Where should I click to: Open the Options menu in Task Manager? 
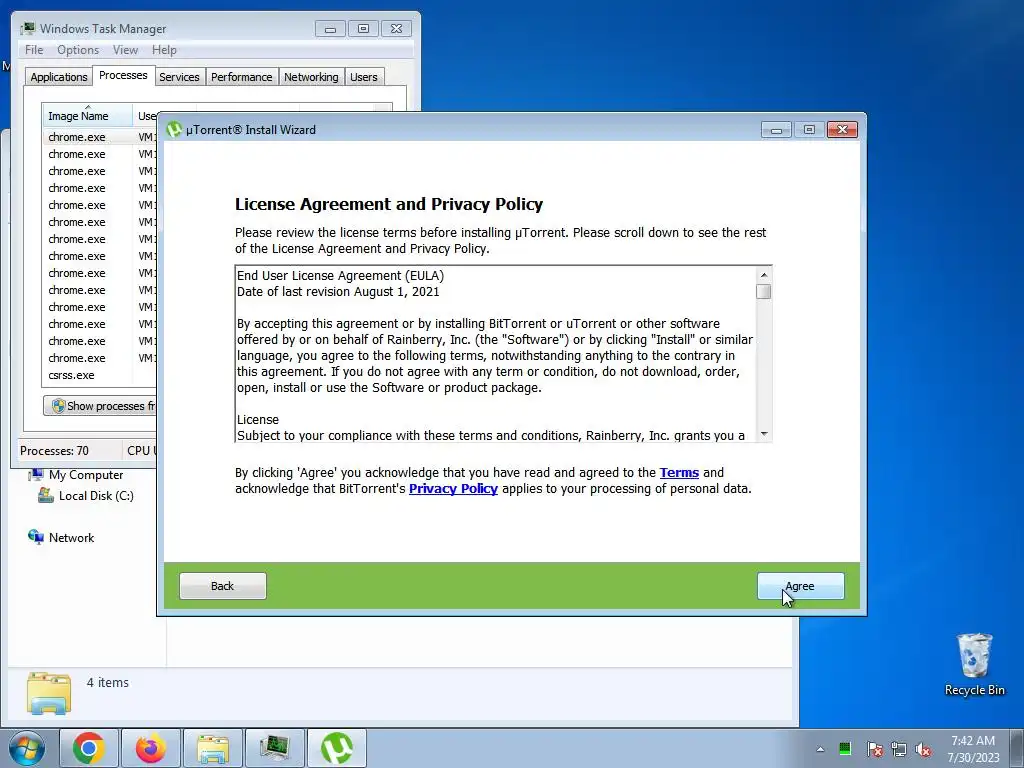pyautogui.click(x=78, y=50)
